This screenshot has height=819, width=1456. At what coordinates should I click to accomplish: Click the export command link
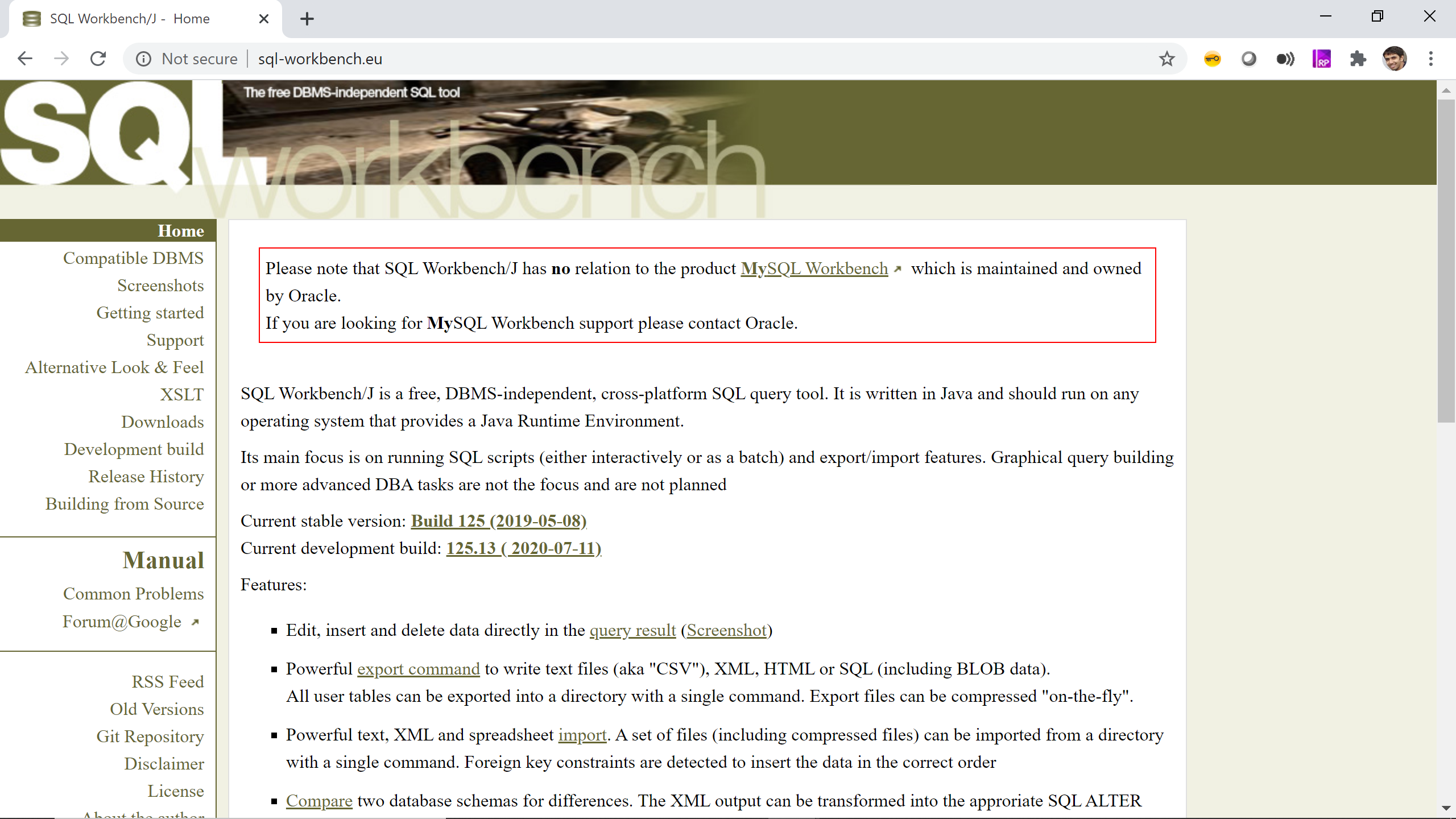(418, 669)
